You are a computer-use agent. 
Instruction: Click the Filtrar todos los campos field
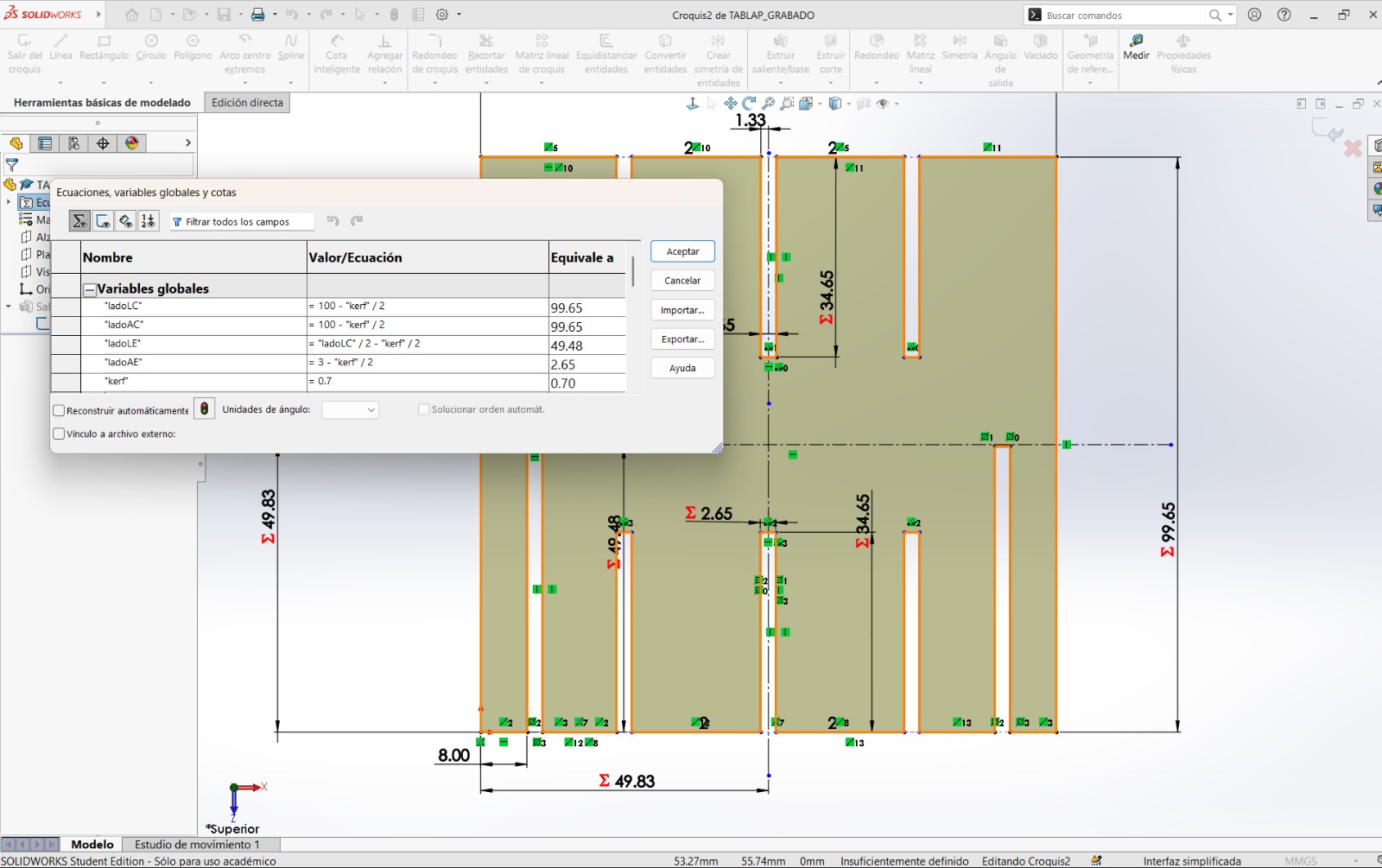click(x=242, y=222)
